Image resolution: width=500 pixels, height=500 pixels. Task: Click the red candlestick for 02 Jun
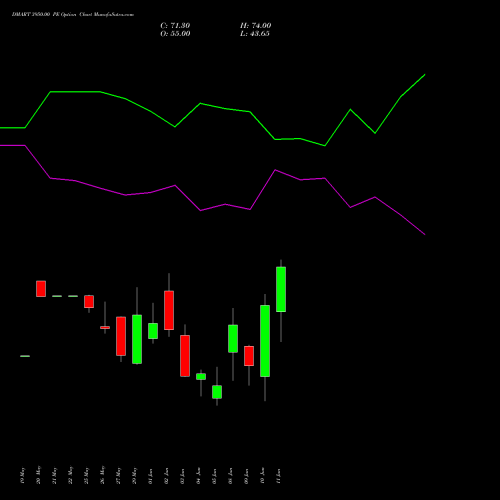[x=169, y=310]
